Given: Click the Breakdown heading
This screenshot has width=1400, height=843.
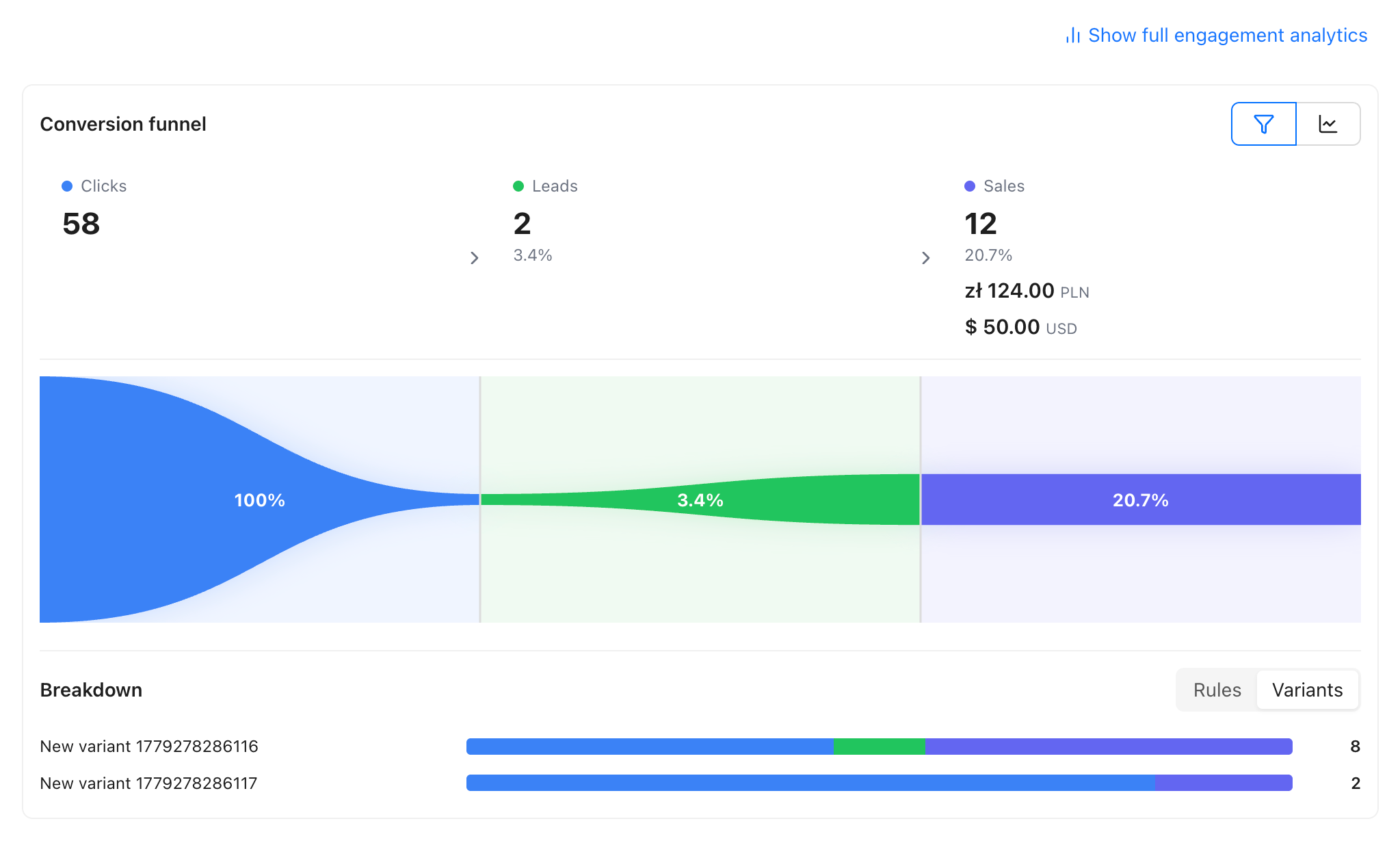Looking at the screenshot, I should (x=91, y=690).
